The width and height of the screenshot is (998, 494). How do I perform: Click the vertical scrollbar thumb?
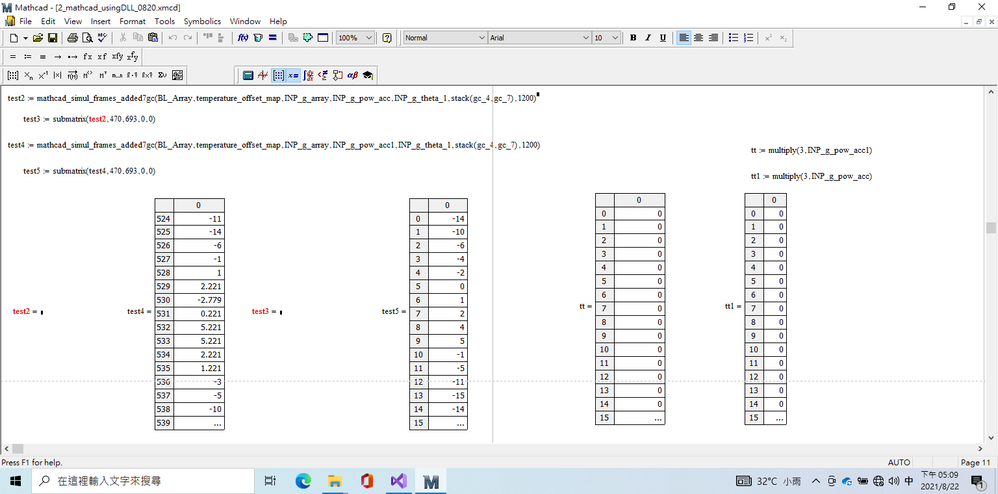[x=991, y=228]
